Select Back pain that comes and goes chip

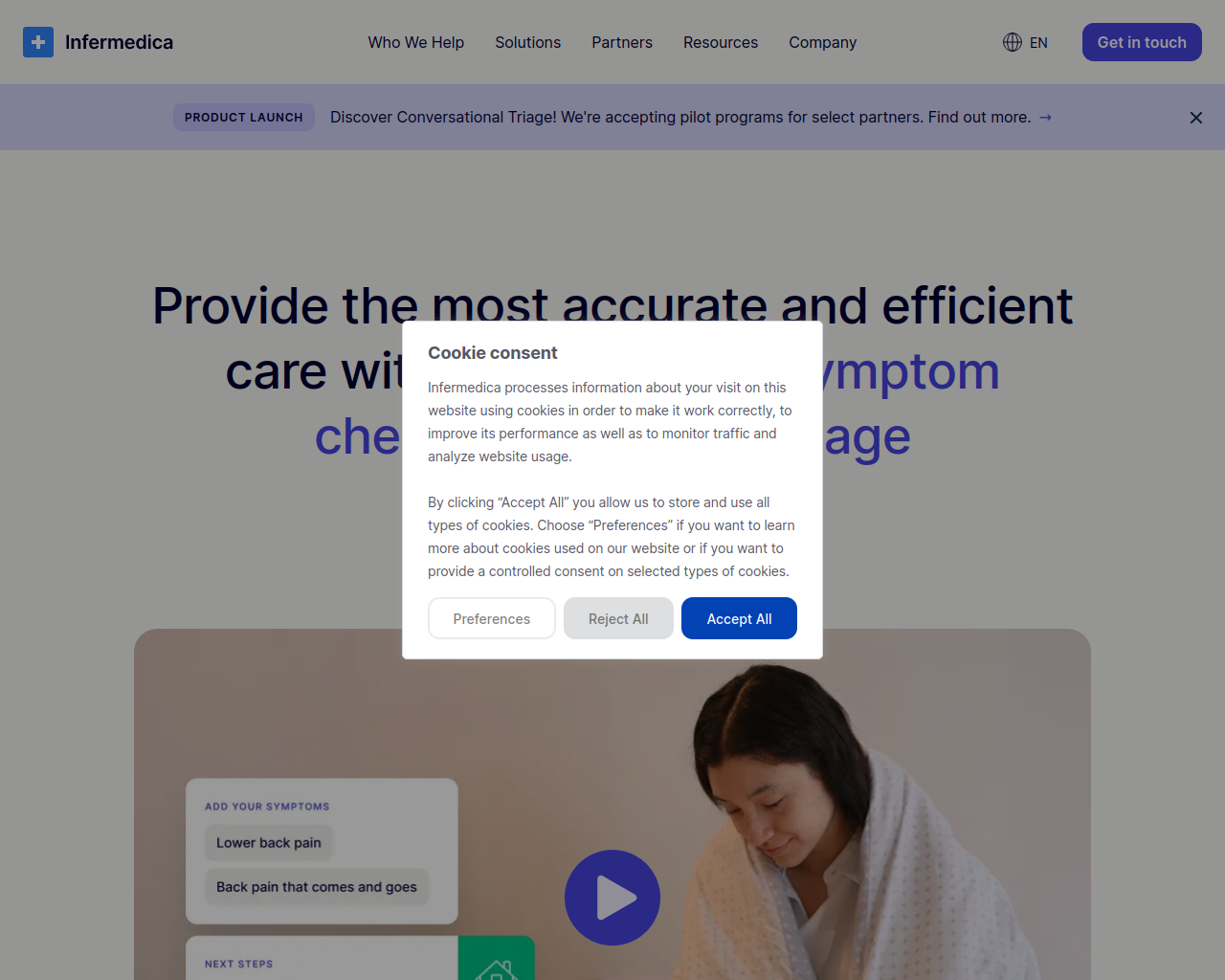coord(317,887)
